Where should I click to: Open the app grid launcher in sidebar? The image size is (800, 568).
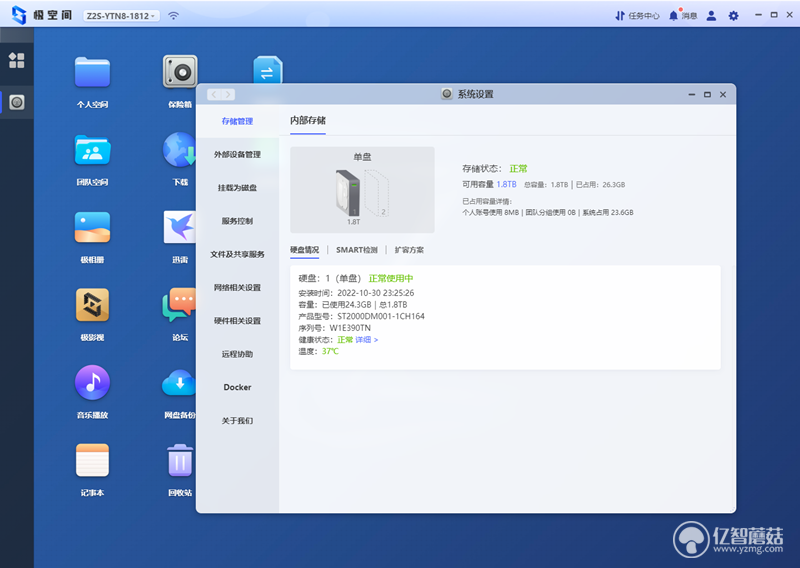tap(16, 60)
